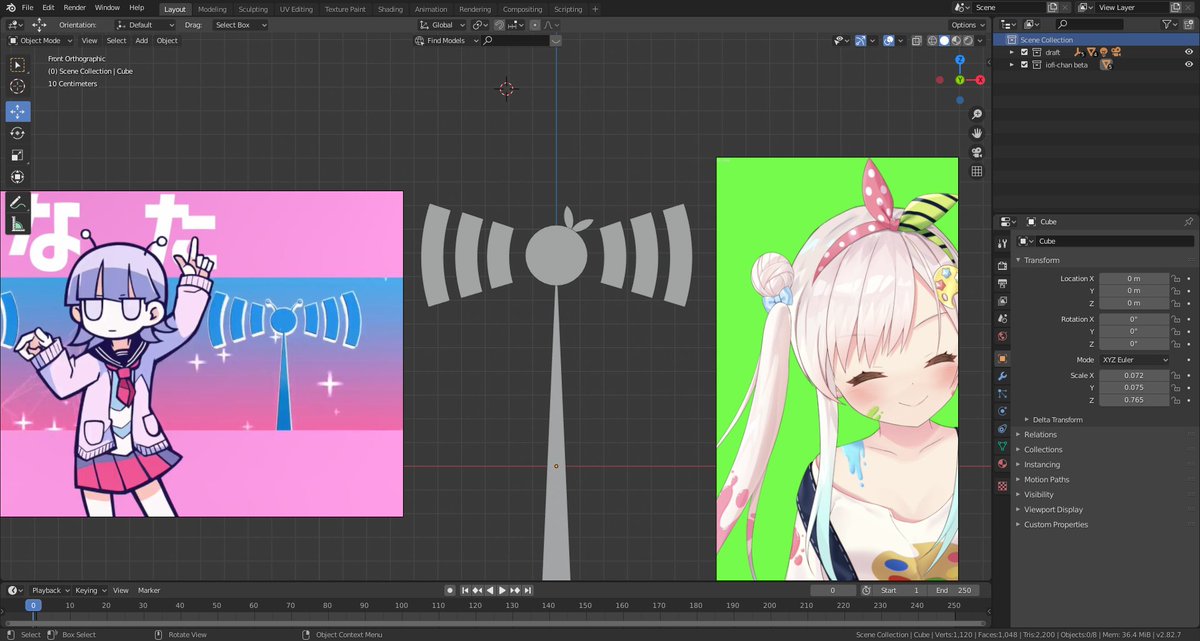Viewport: 1200px width, 641px height.
Task: Expand the iofi-chan beta collection
Action: [1012, 65]
